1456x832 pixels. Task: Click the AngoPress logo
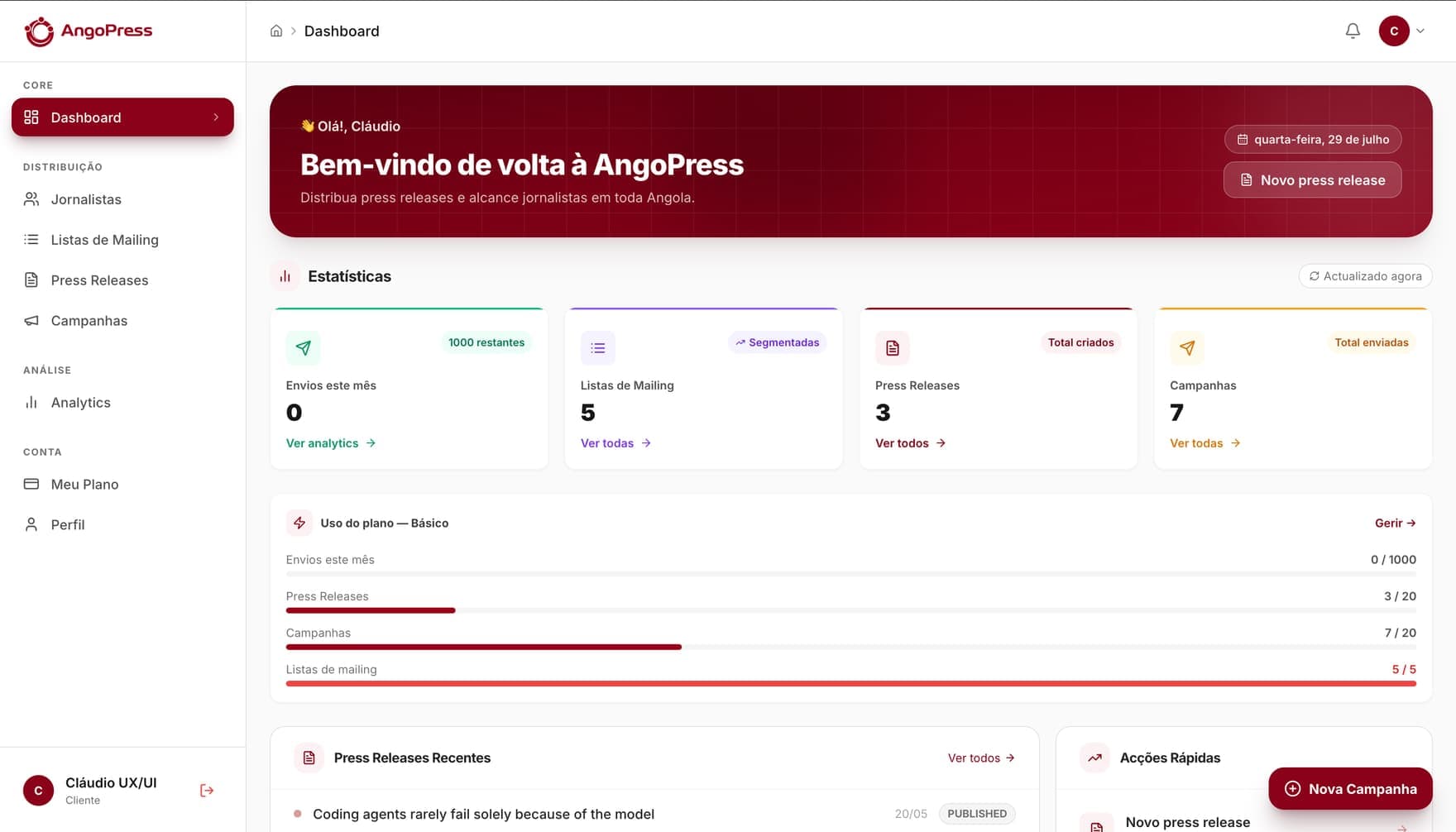(88, 31)
